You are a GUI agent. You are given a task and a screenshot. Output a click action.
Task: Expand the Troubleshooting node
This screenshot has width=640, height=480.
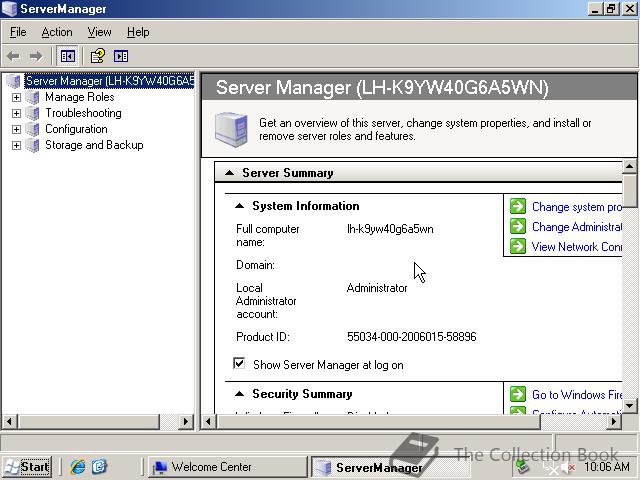pyautogui.click(x=16, y=113)
